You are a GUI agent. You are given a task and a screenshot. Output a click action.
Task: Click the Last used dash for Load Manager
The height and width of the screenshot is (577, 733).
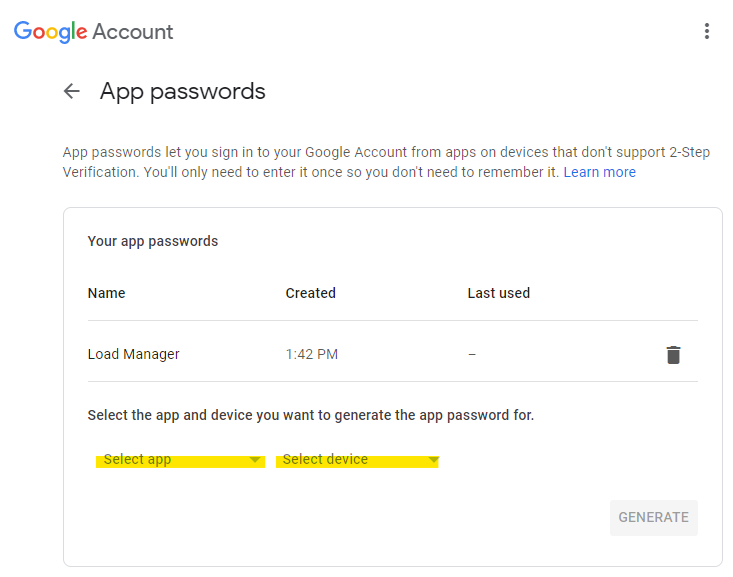[x=472, y=355]
